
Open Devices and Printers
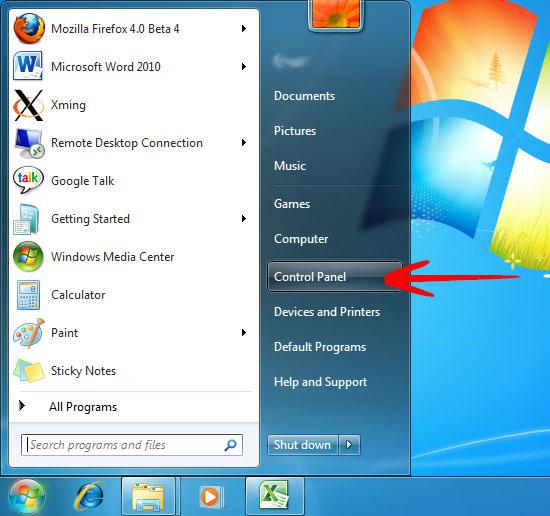click(327, 311)
